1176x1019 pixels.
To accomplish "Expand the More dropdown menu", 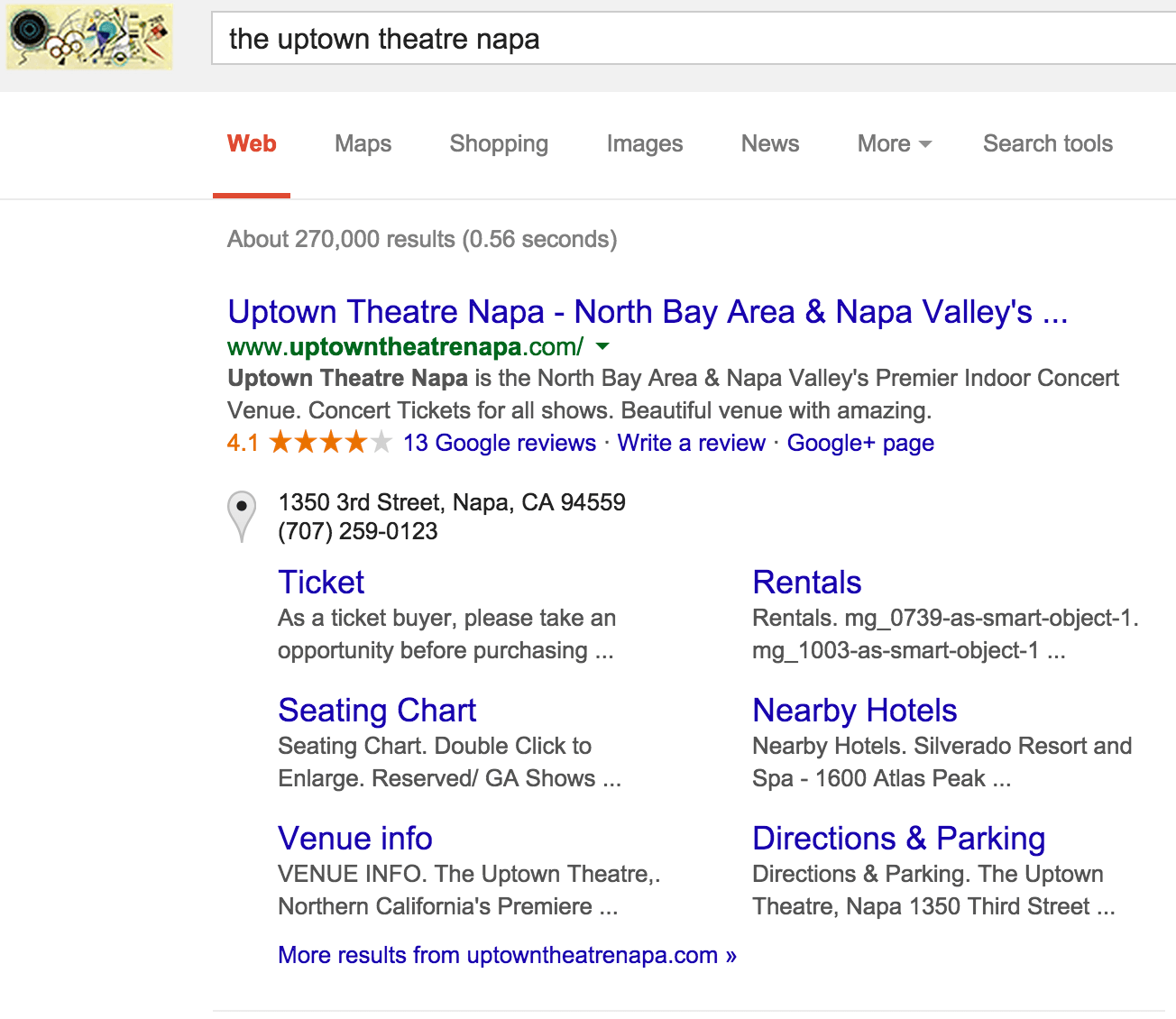I will point(895,144).
